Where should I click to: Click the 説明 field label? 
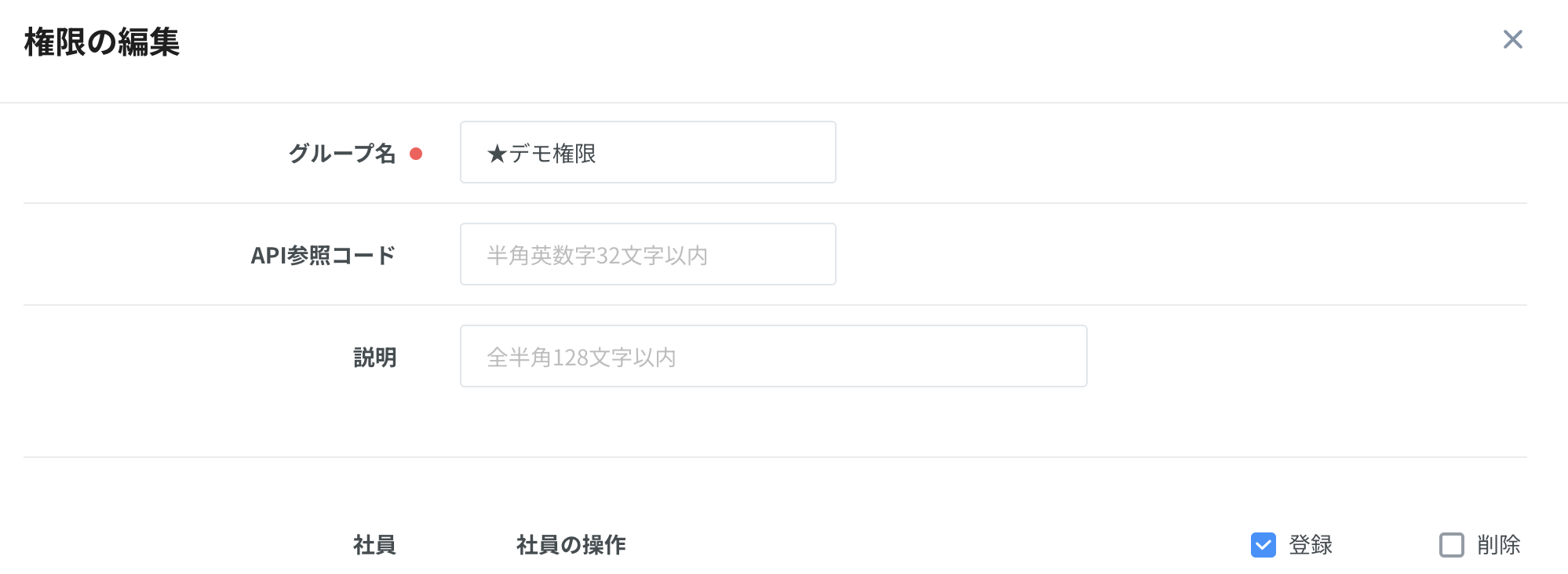coord(374,358)
